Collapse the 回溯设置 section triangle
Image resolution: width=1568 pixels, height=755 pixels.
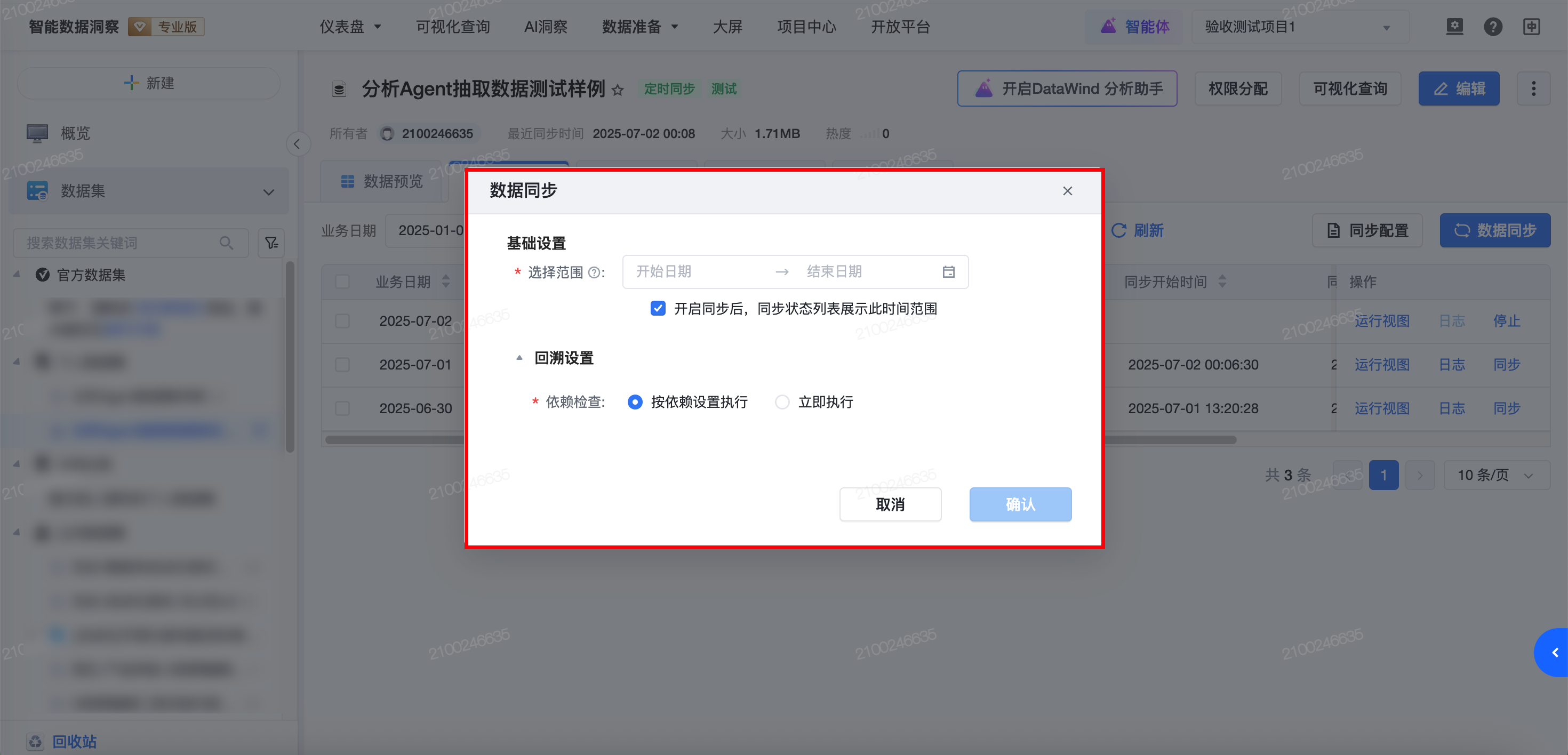519,358
